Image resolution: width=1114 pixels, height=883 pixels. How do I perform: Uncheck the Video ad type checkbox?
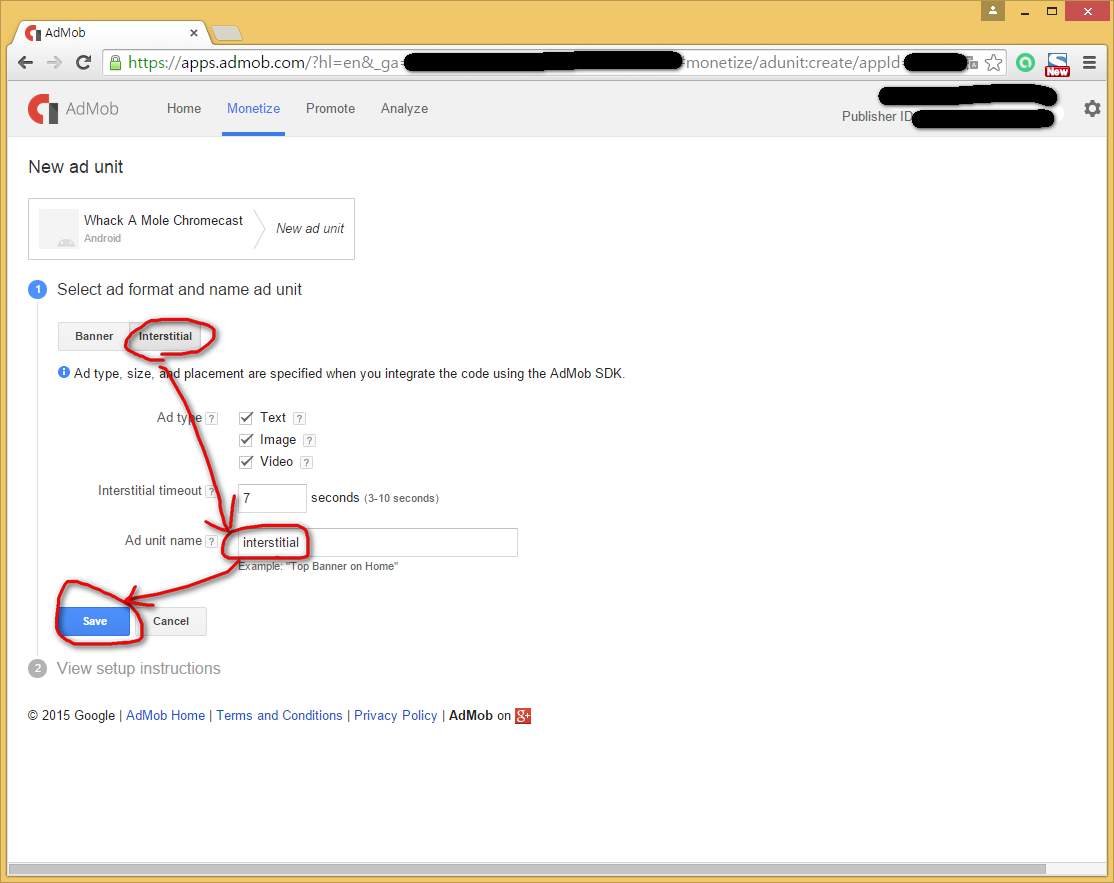[x=246, y=462]
